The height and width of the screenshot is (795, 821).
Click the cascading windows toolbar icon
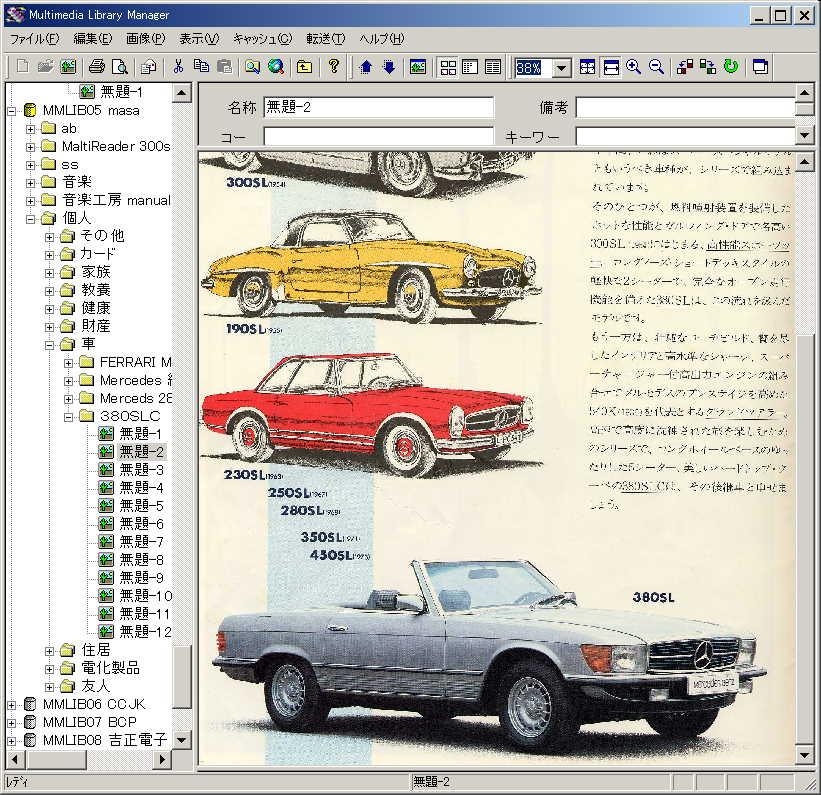pyautogui.click(x=760, y=67)
